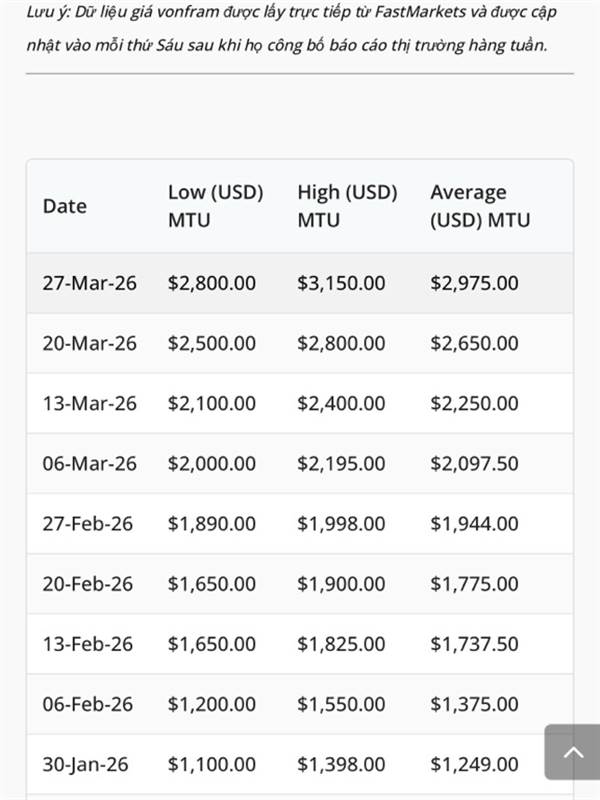Viewport: 600px width, 800px height.
Task: Click the $1,737.50 average value
Action: 474,644
